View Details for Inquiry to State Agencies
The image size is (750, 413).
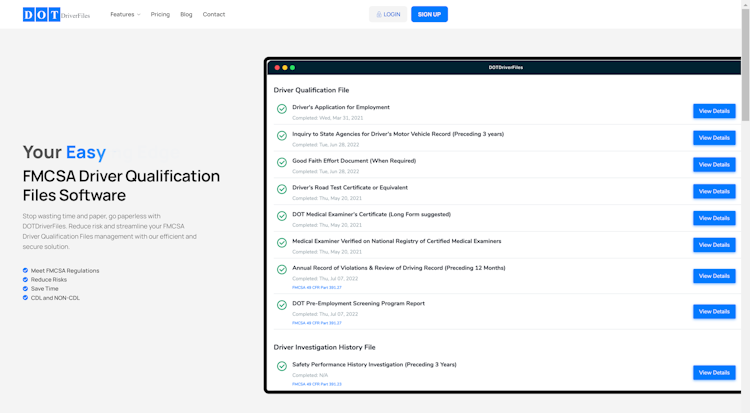click(714, 138)
